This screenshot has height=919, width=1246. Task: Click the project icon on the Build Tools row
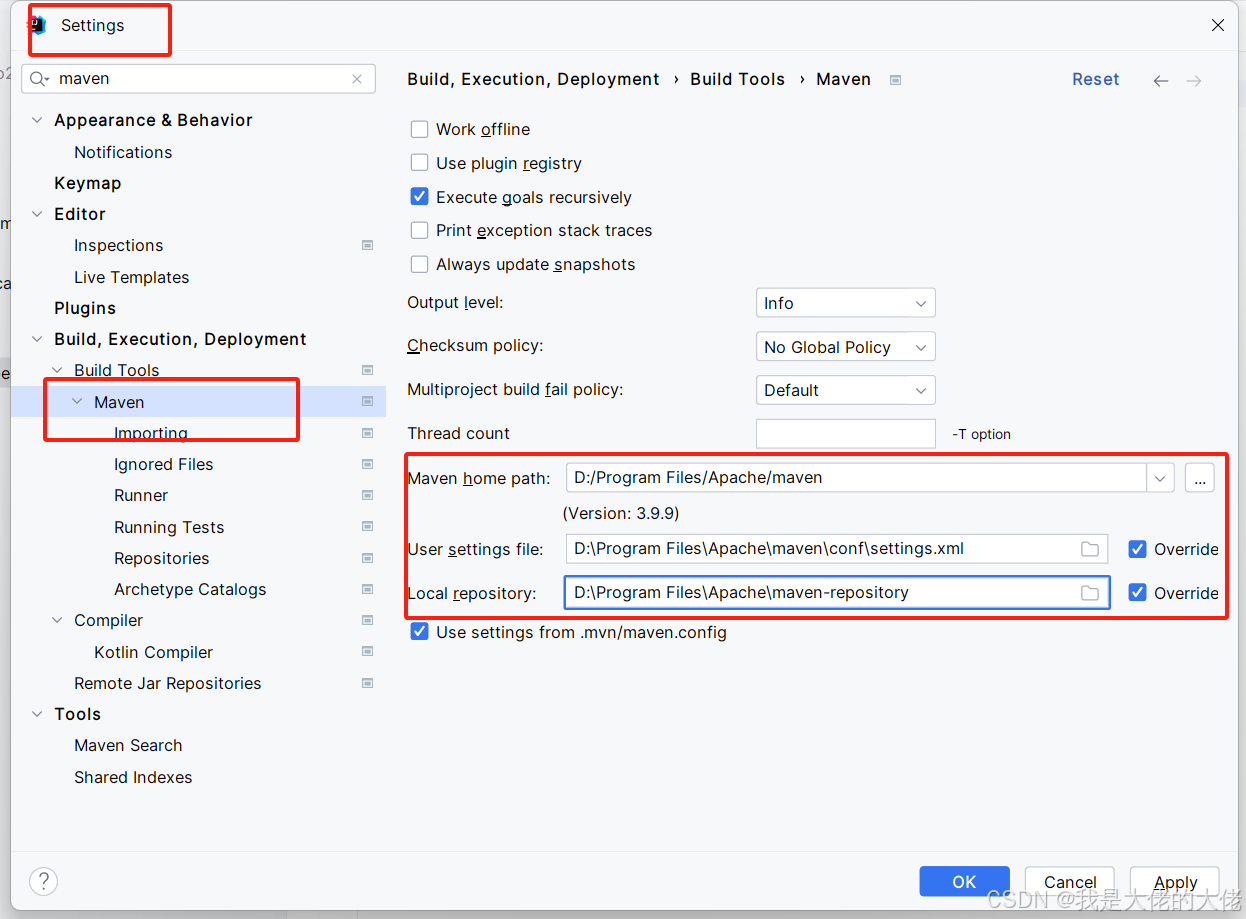click(x=367, y=370)
